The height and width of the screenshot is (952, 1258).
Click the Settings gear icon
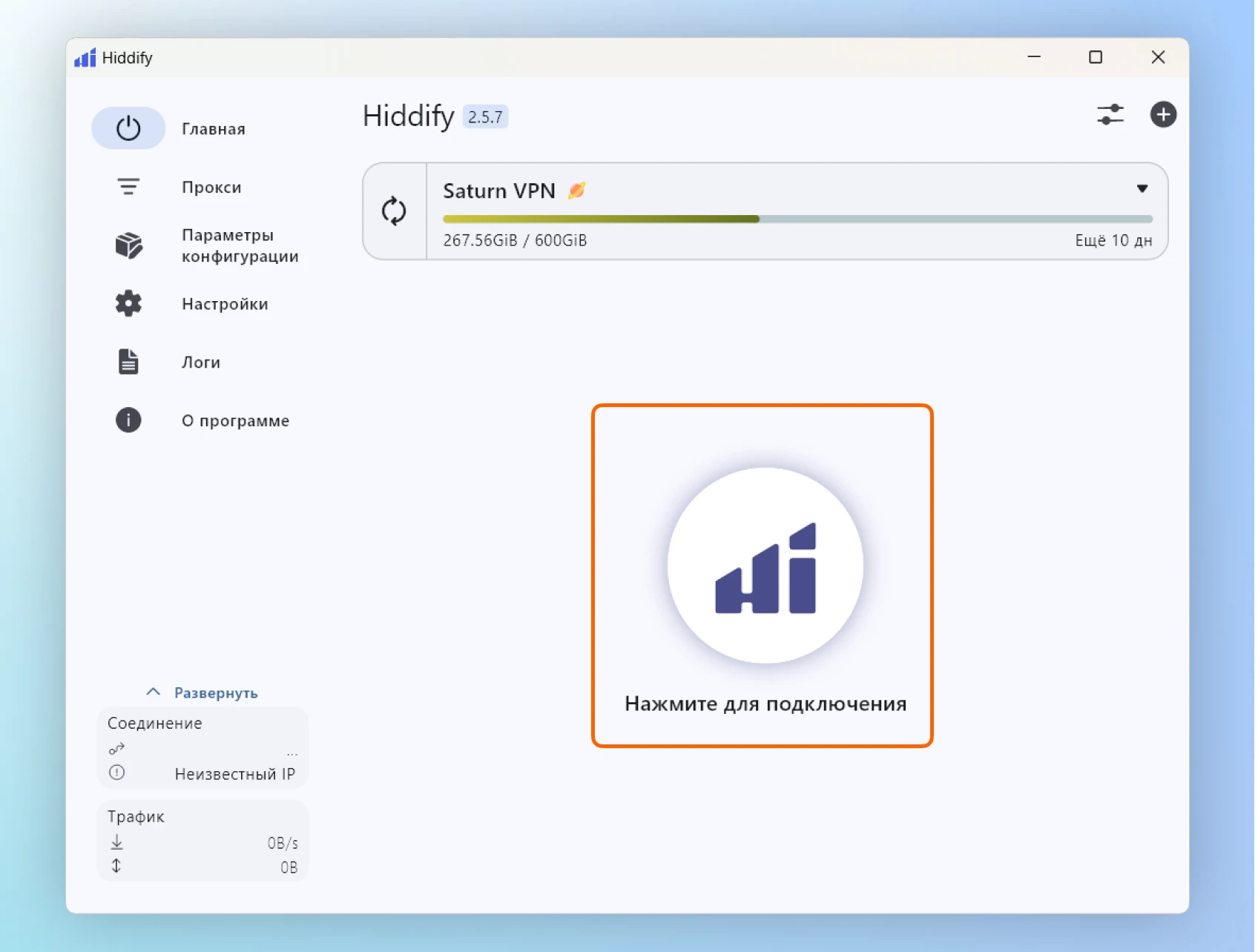(x=128, y=304)
